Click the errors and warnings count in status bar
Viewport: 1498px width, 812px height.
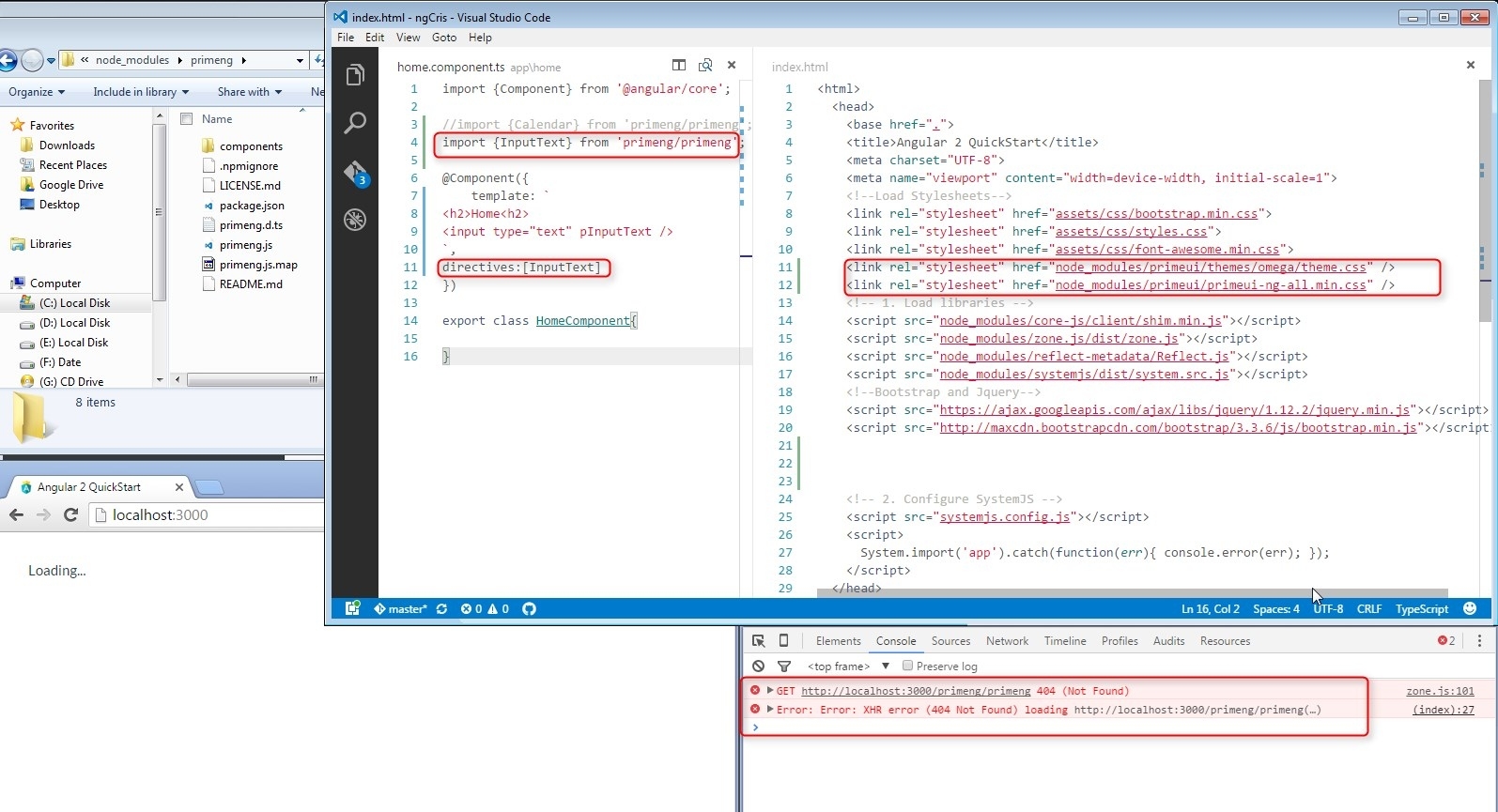(x=485, y=608)
